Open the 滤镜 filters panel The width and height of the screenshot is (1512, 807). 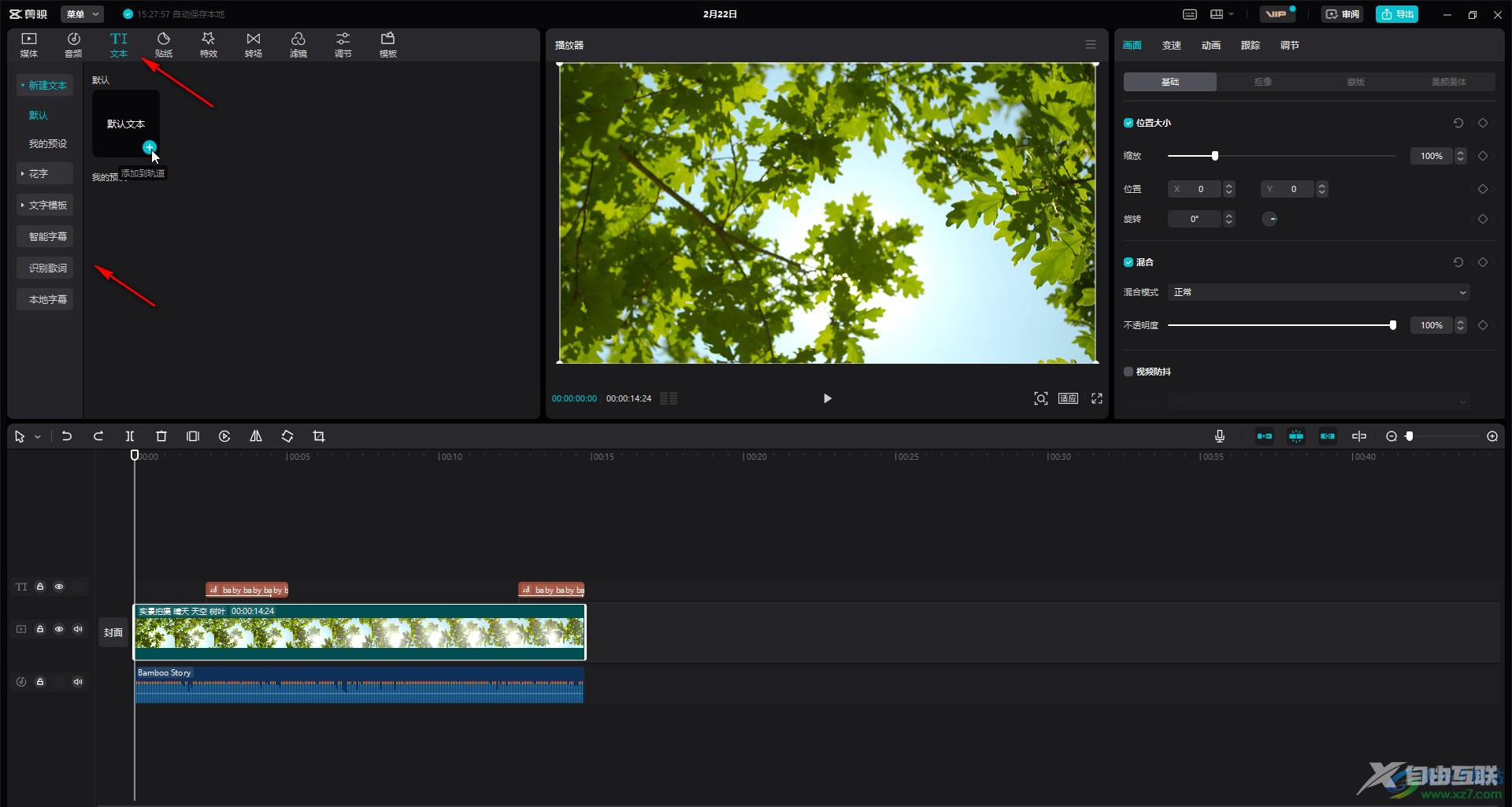coord(298,45)
